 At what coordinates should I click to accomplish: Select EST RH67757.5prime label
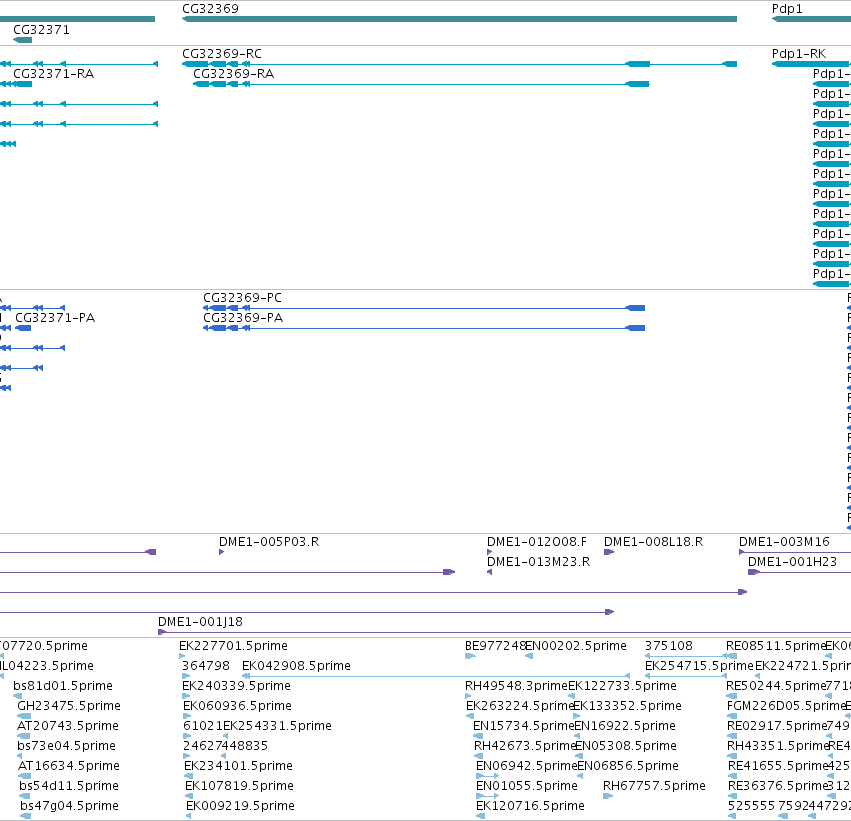click(x=654, y=786)
